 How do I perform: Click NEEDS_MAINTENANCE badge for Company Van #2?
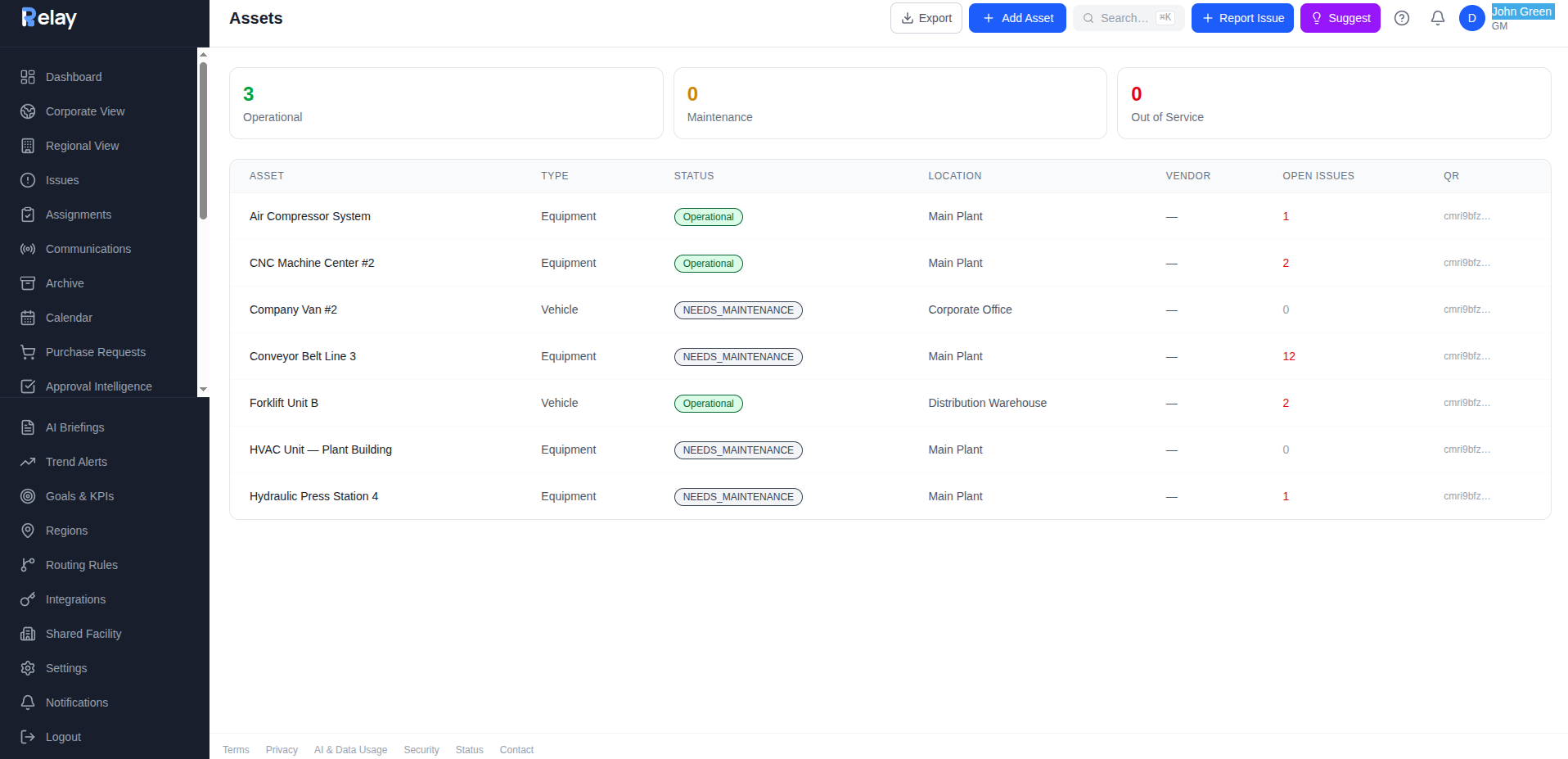[738, 310]
